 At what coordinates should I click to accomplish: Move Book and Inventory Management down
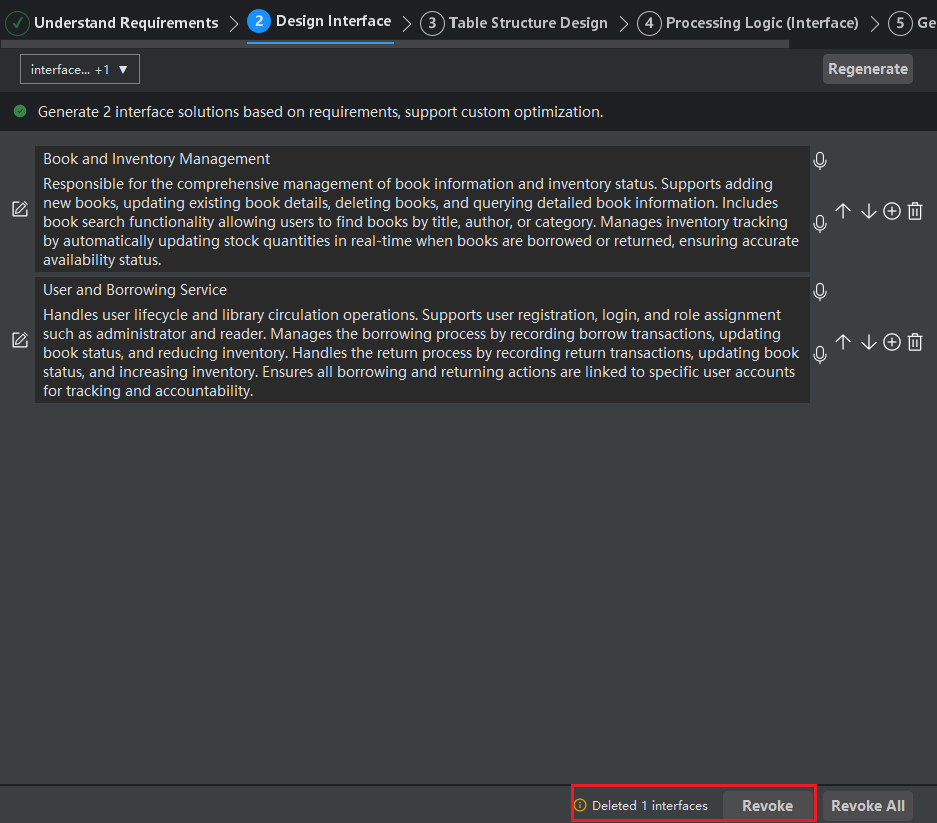tap(868, 211)
